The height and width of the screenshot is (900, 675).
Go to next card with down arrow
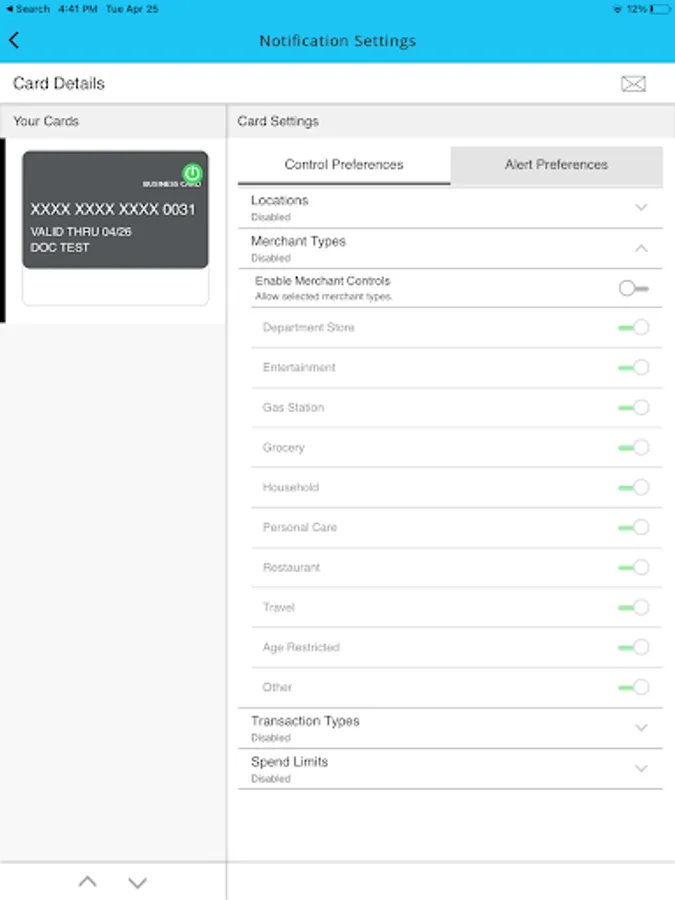click(x=138, y=882)
